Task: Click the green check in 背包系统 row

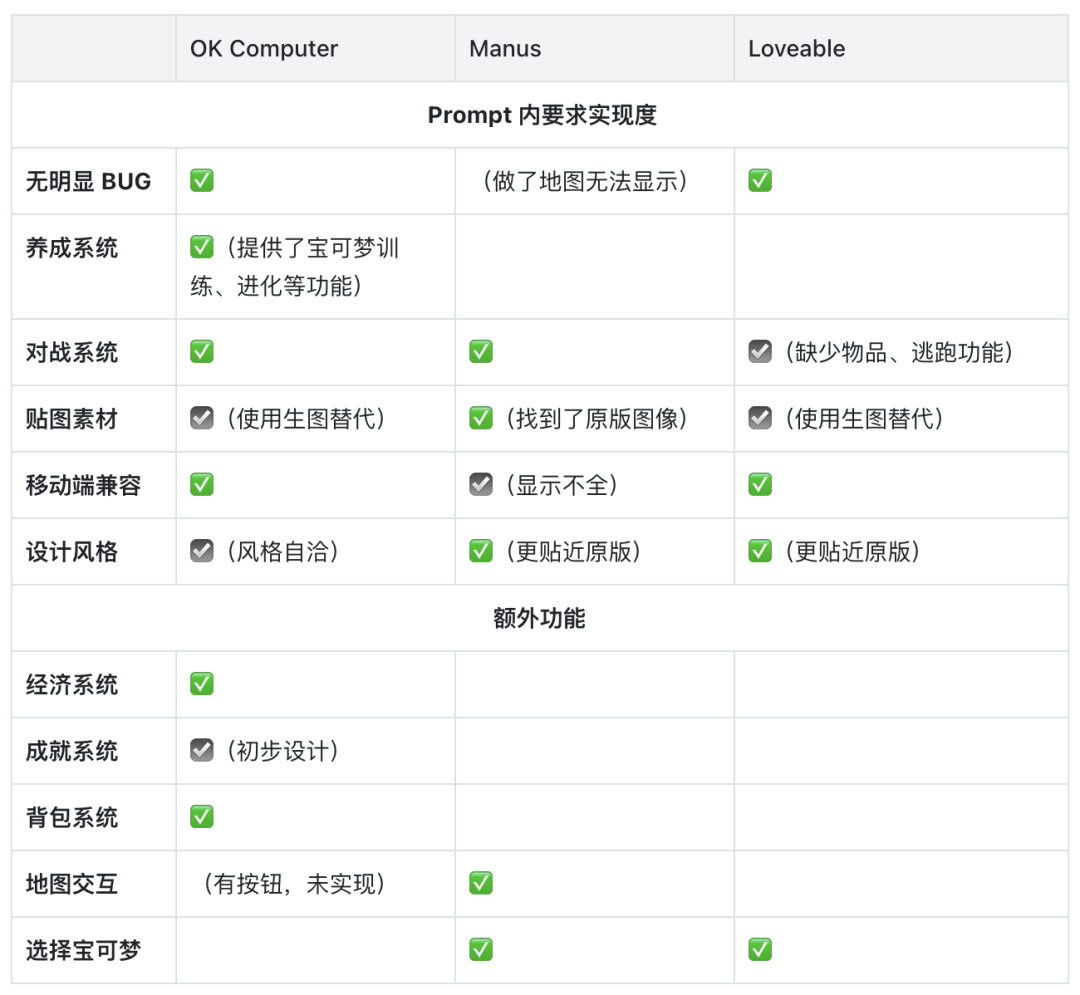Action: pos(202,817)
